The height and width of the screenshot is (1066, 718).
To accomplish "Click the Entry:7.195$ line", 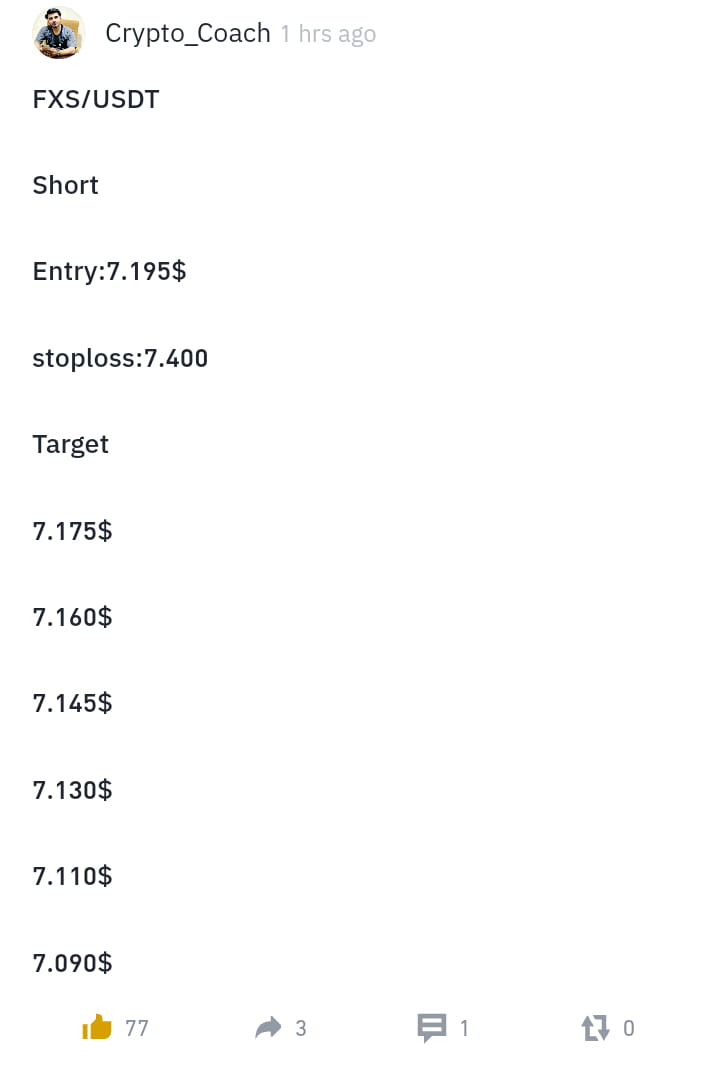I will pos(109,271).
